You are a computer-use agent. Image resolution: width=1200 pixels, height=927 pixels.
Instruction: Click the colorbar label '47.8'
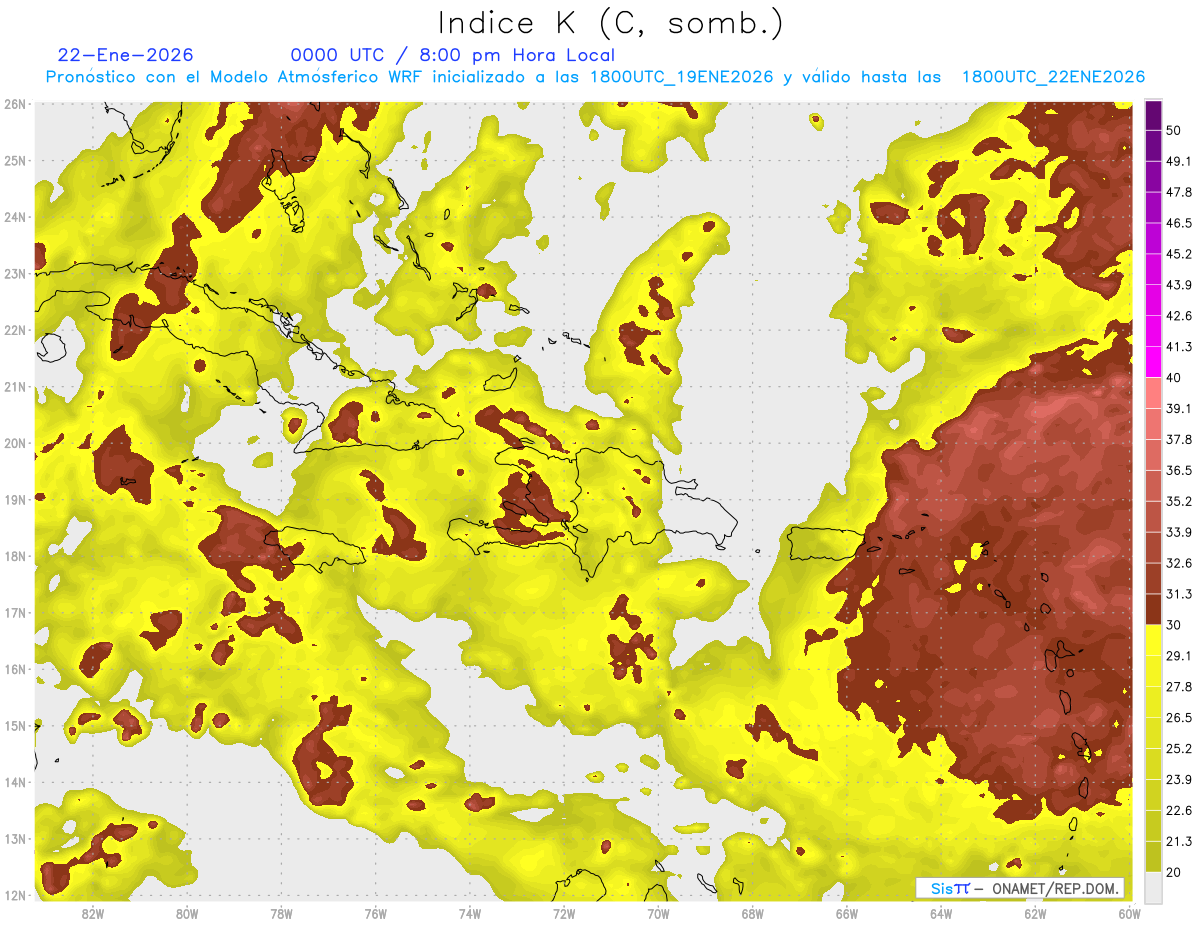1179,192
